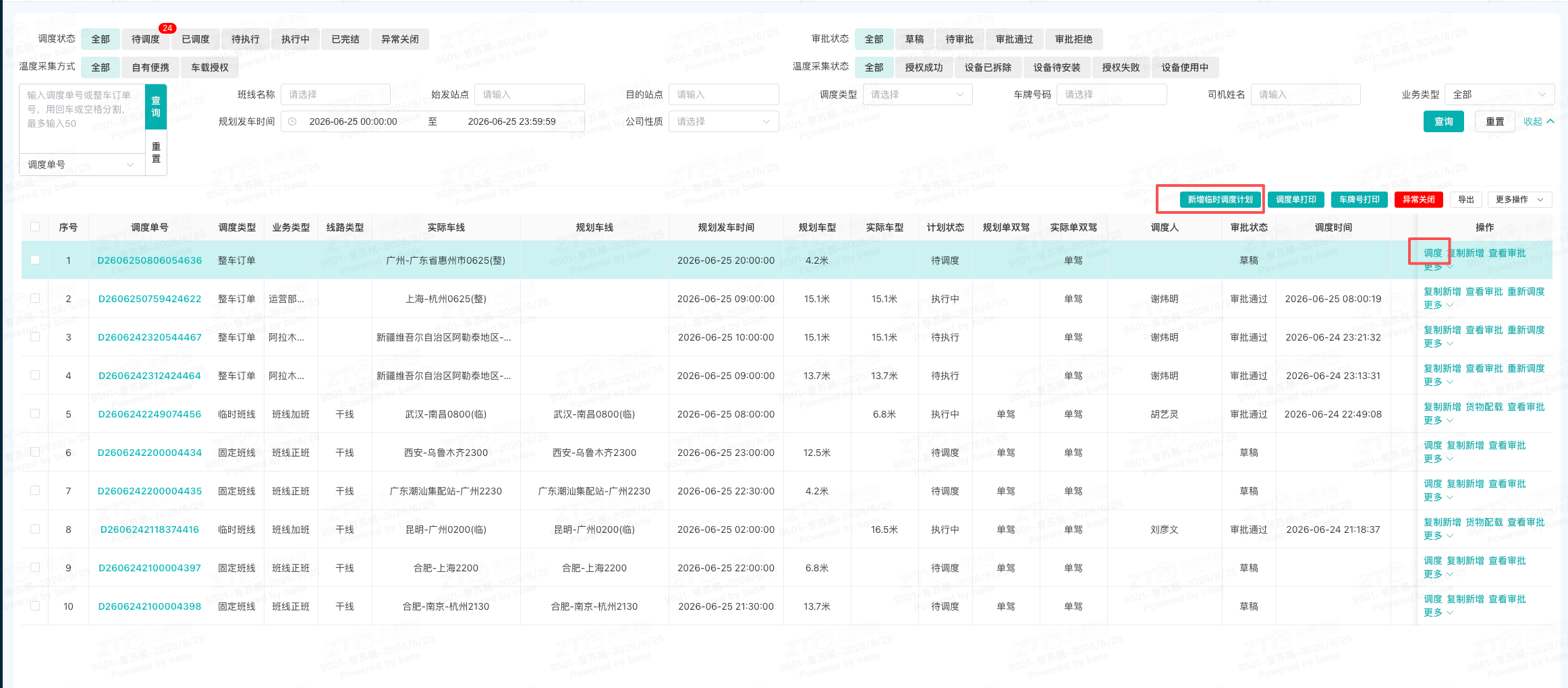Screen dimensions: 1568x688
Task: Collapse filters with the 收起 chevron
Action: (1550, 121)
